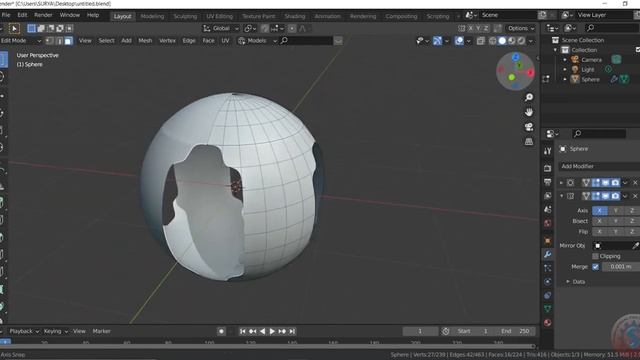Toggle the Clipping checkbox
This screenshot has height=360, width=640.
pyautogui.click(x=596, y=256)
